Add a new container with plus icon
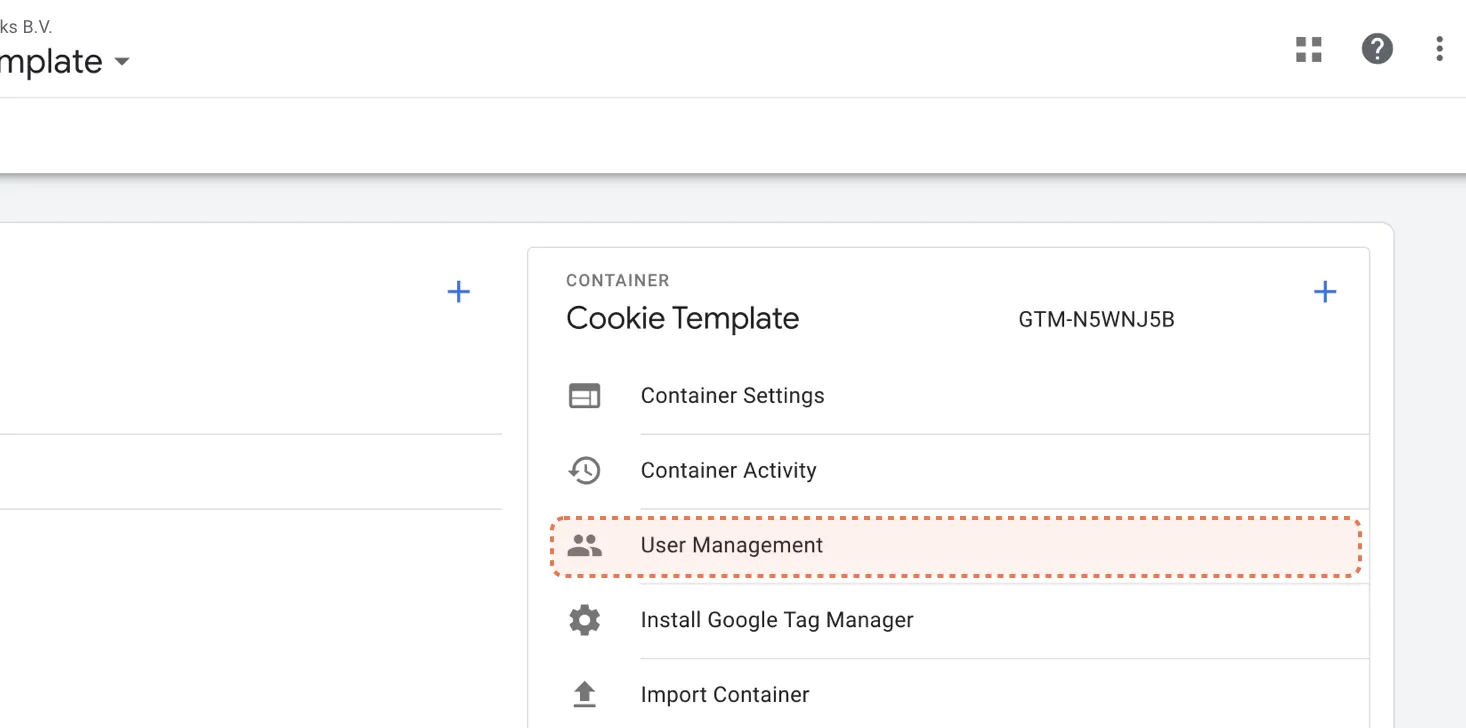This screenshot has width=1466, height=728. 1325,292
